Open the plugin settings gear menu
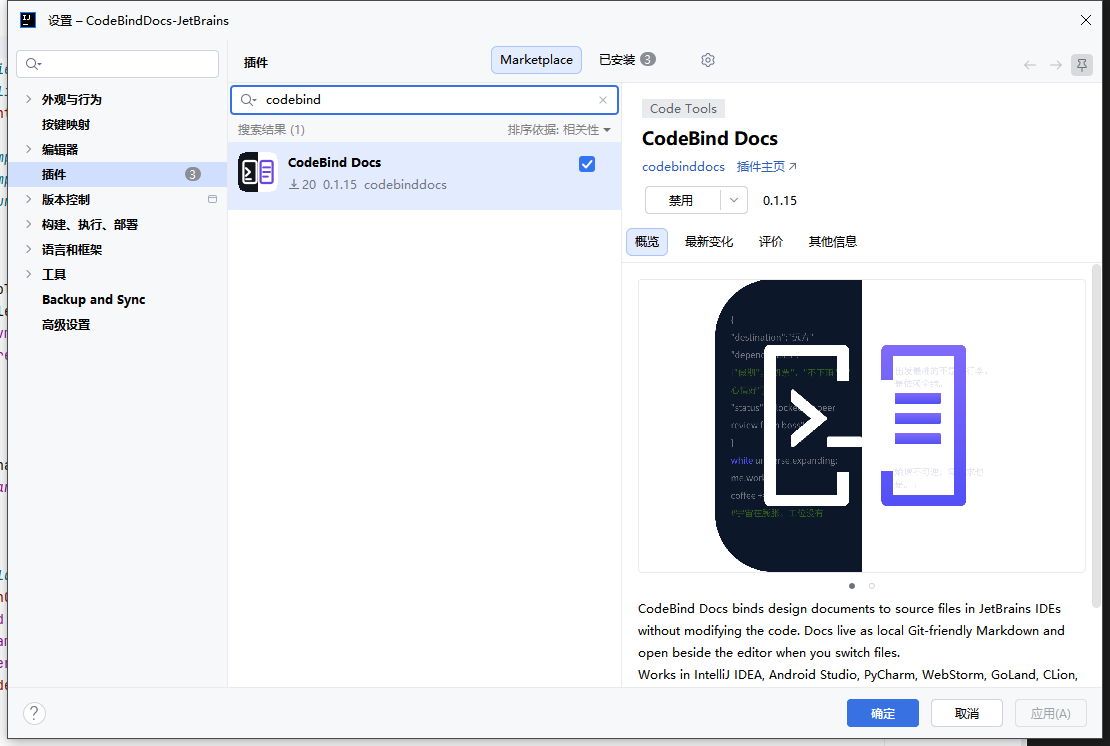Viewport: 1110px width, 746px height. pyautogui.click(x=707, y=60)
